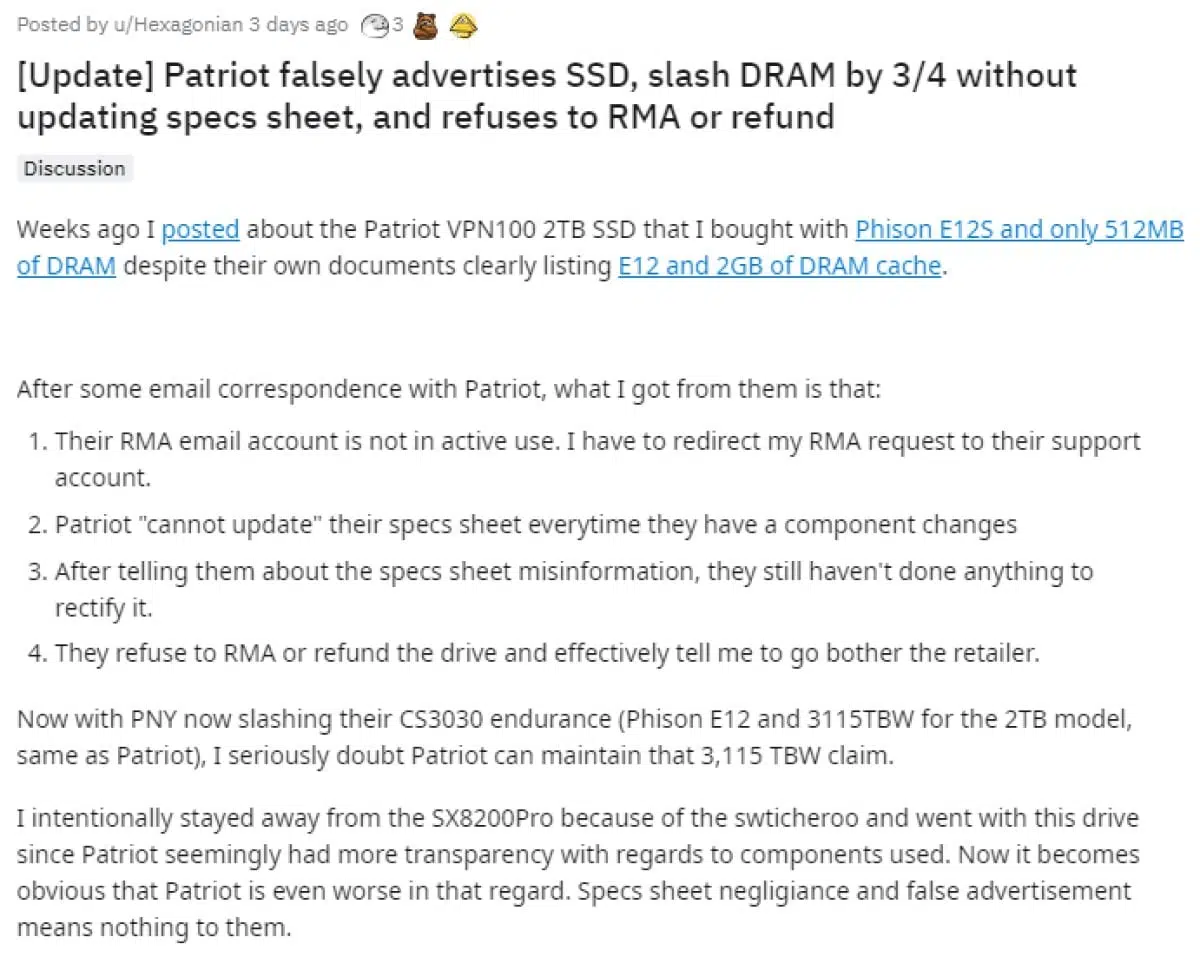
Task: Click the post title about Patriot SSD
Action: 546,96
